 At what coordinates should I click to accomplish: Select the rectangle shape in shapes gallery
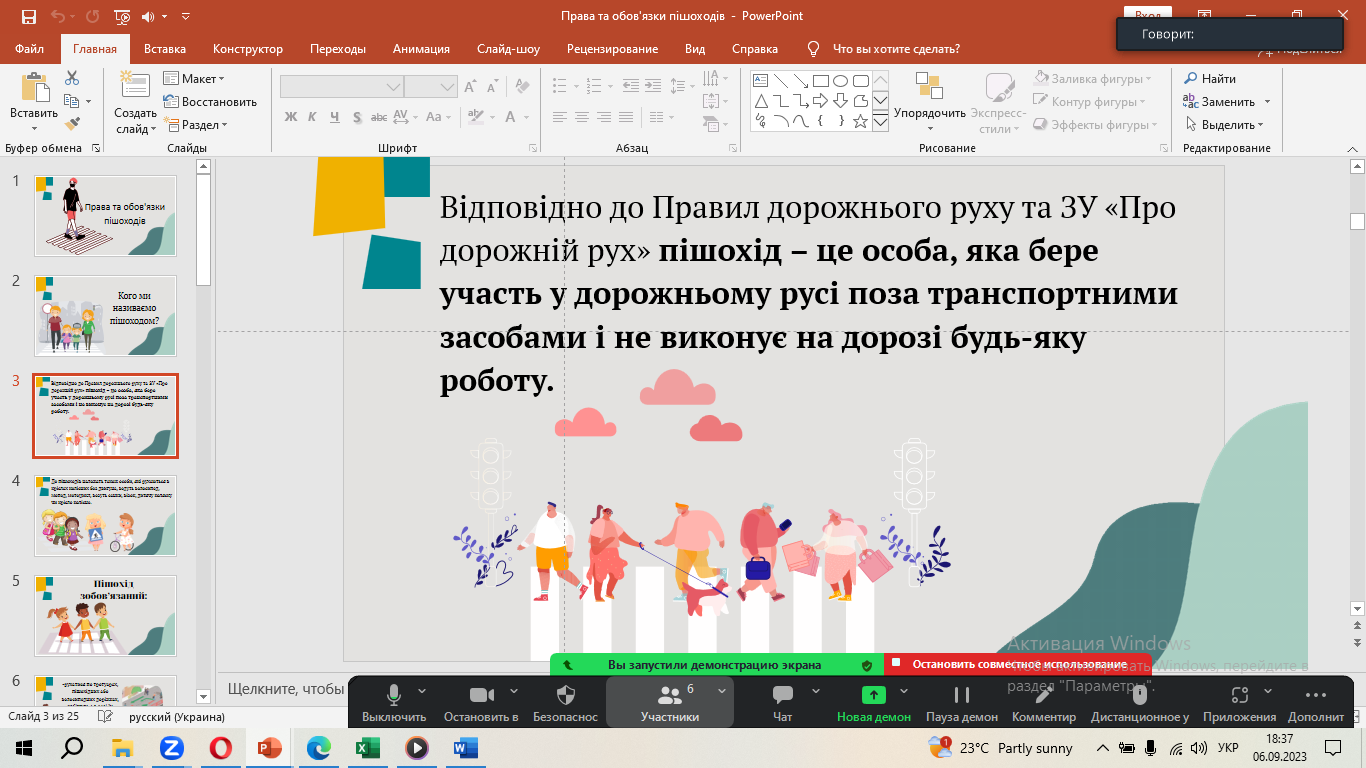click(x=820, y=80)
